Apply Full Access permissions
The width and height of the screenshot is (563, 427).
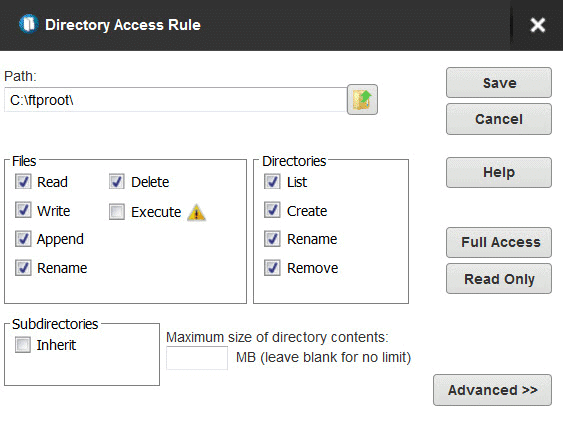tap(499, 242)
